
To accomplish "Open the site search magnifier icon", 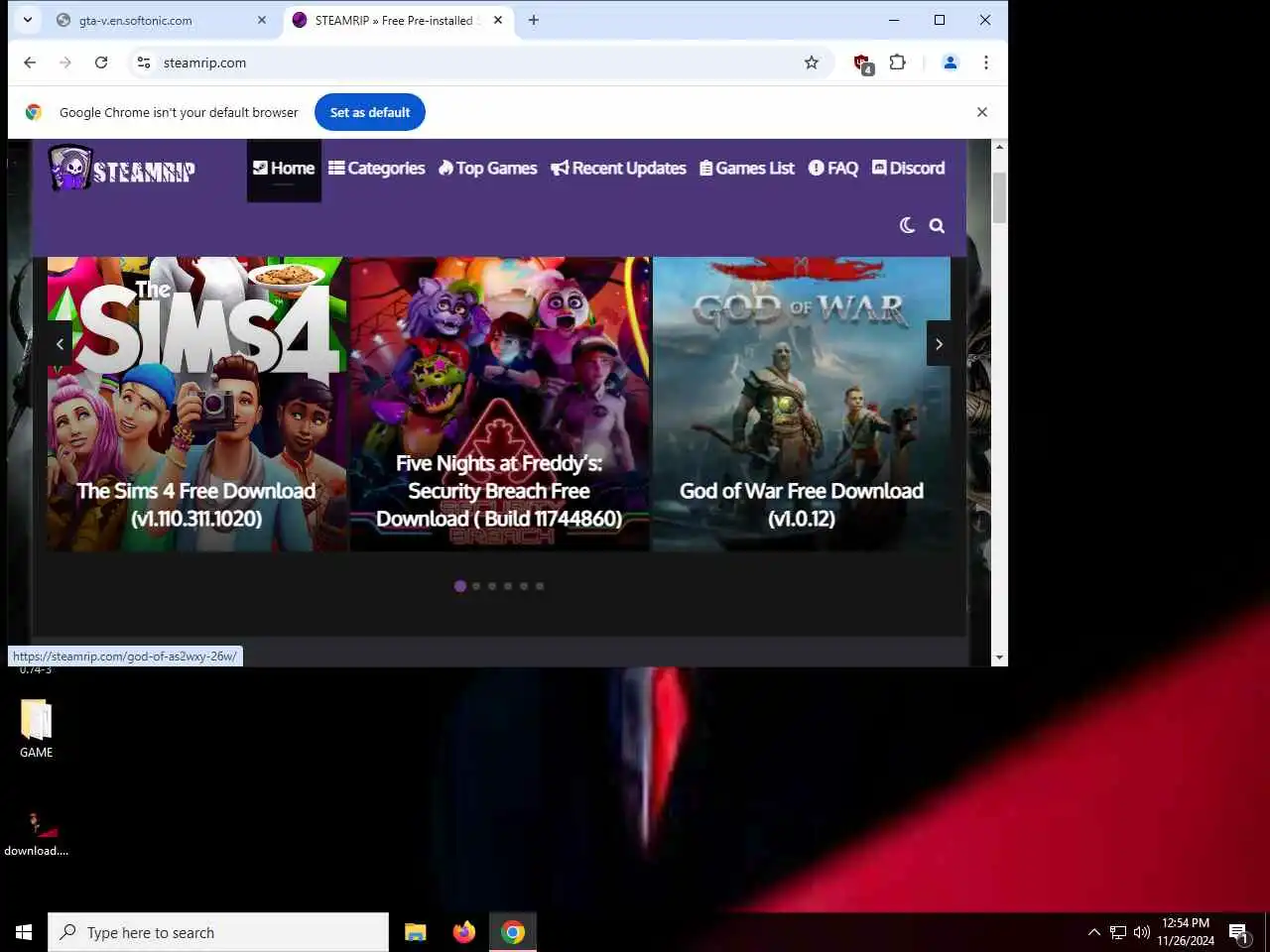I will pyautogui.click(x=937, y=226).
